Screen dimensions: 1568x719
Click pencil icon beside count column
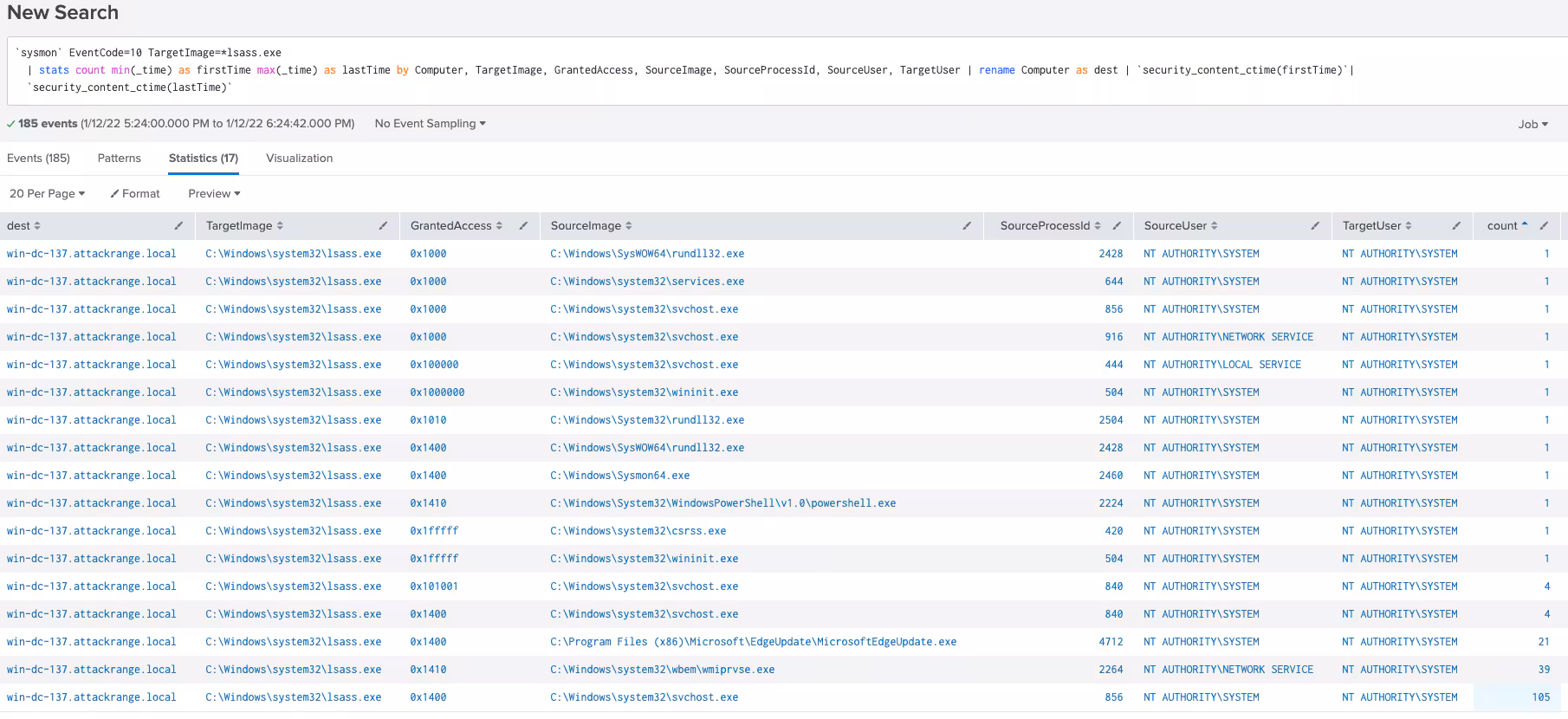point(1544,226)
